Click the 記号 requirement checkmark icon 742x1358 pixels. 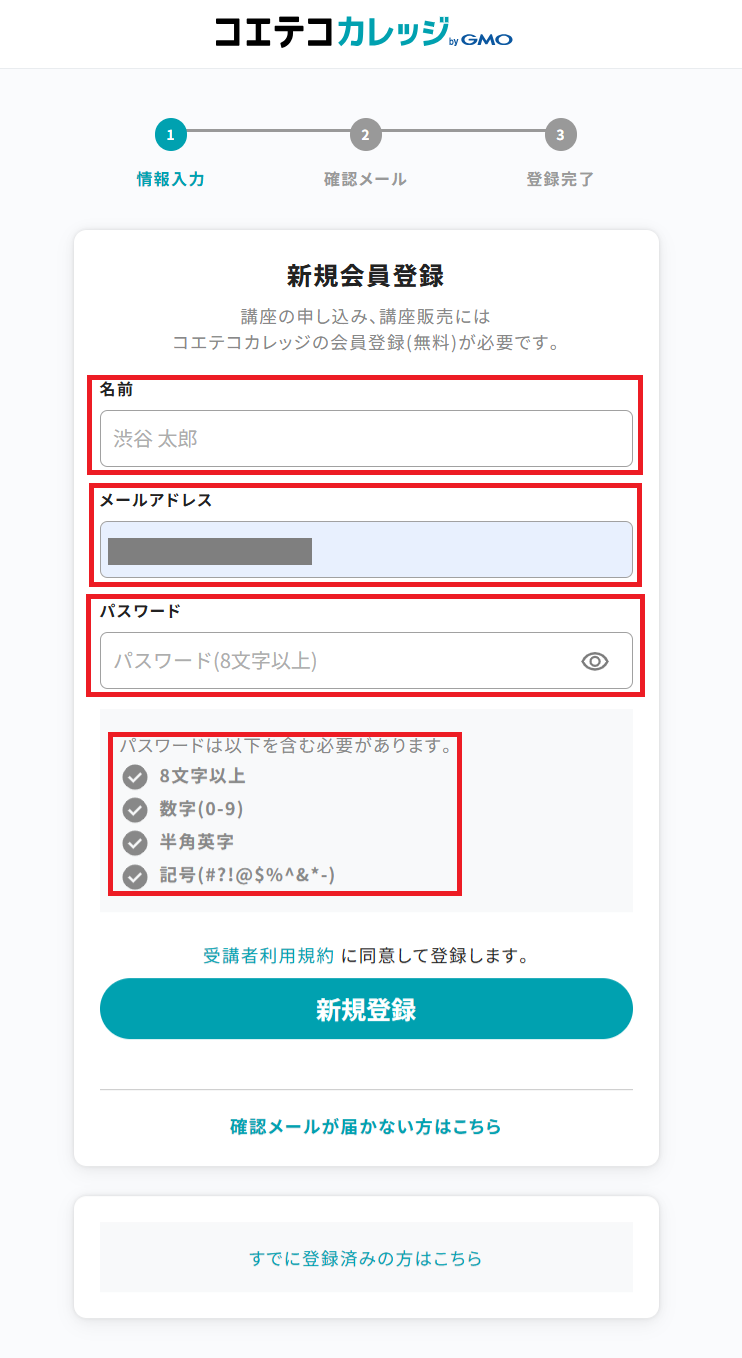(x=135, y=877)
